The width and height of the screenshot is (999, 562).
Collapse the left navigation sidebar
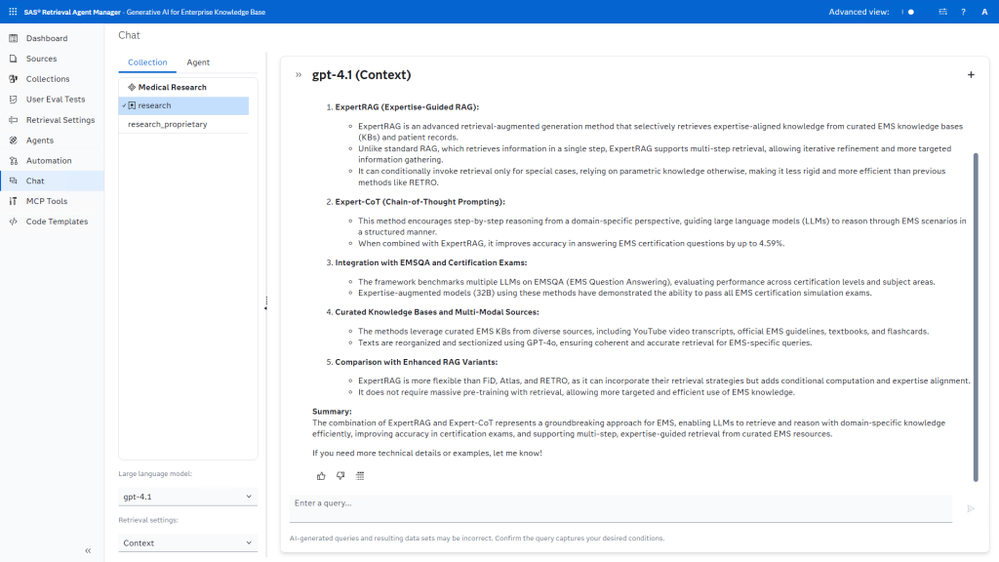tap(88, 551)
